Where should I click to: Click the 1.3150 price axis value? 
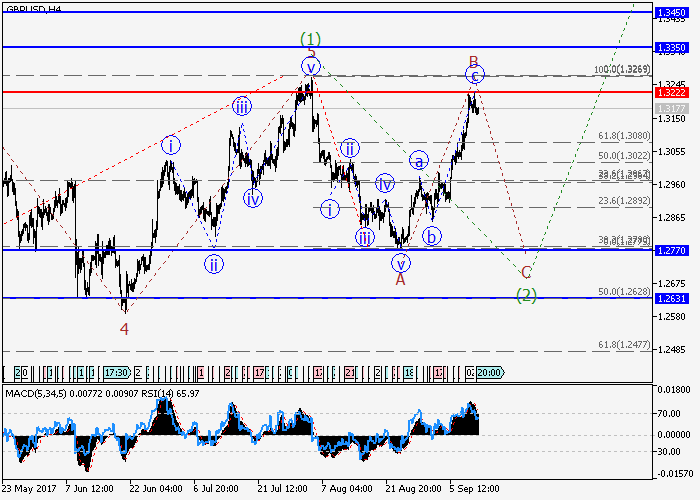(x=671, y=118)
